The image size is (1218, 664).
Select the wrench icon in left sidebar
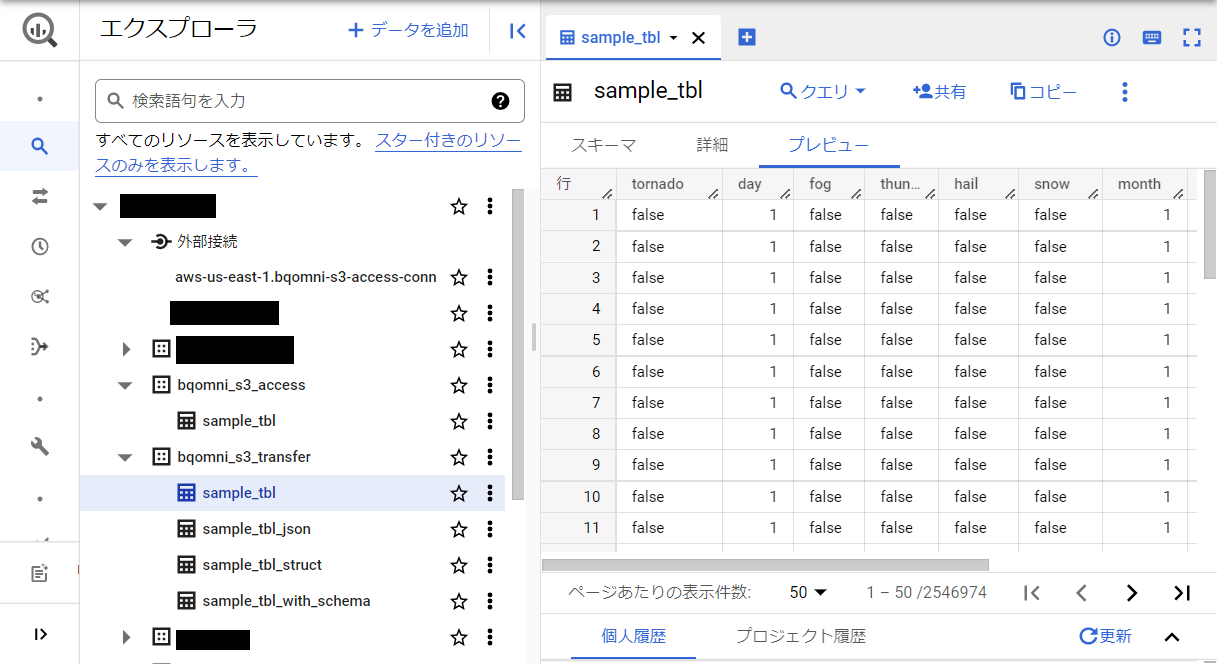[x=40, y=447]
